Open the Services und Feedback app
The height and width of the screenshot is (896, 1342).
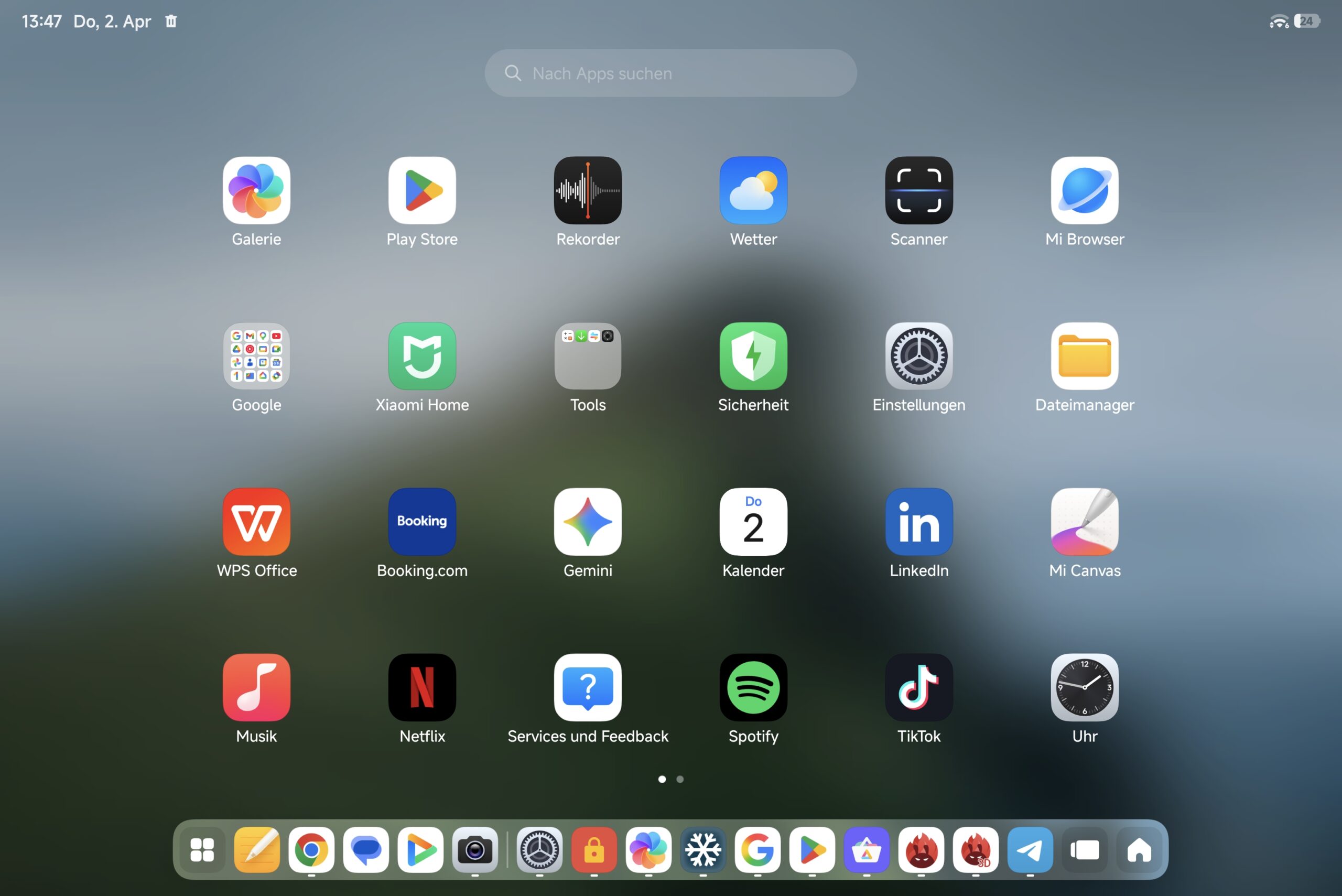tap(587, 687)
